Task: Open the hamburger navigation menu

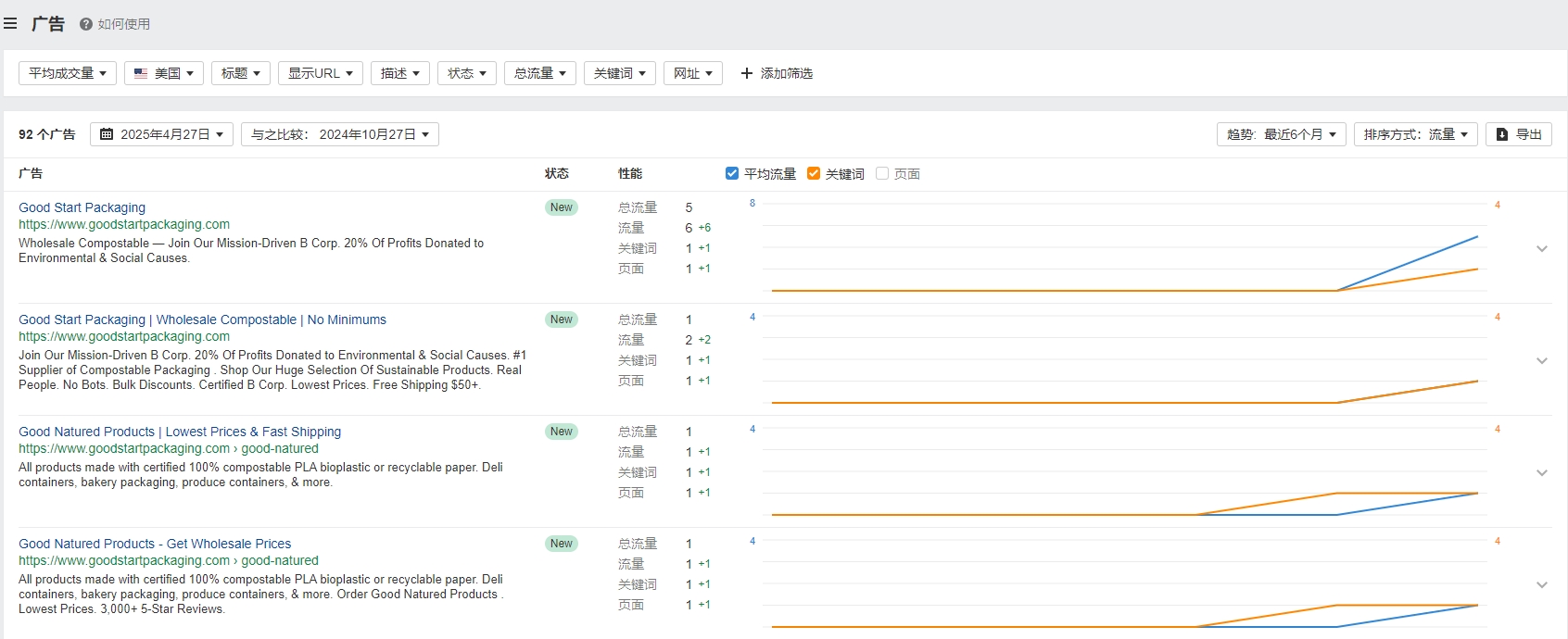Action: click(10, 24)
